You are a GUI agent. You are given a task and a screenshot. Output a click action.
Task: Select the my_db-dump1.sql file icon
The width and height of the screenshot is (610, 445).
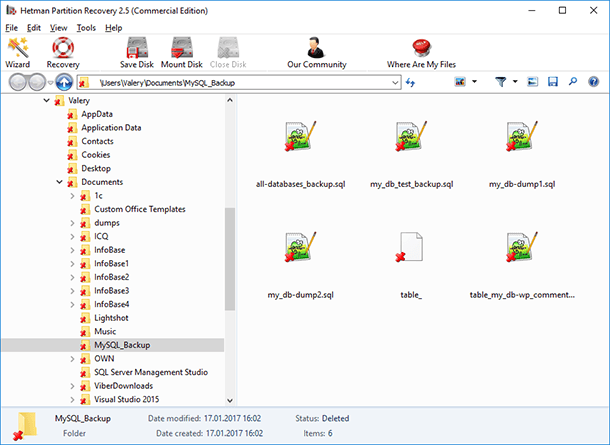click(x=522, y=136)
